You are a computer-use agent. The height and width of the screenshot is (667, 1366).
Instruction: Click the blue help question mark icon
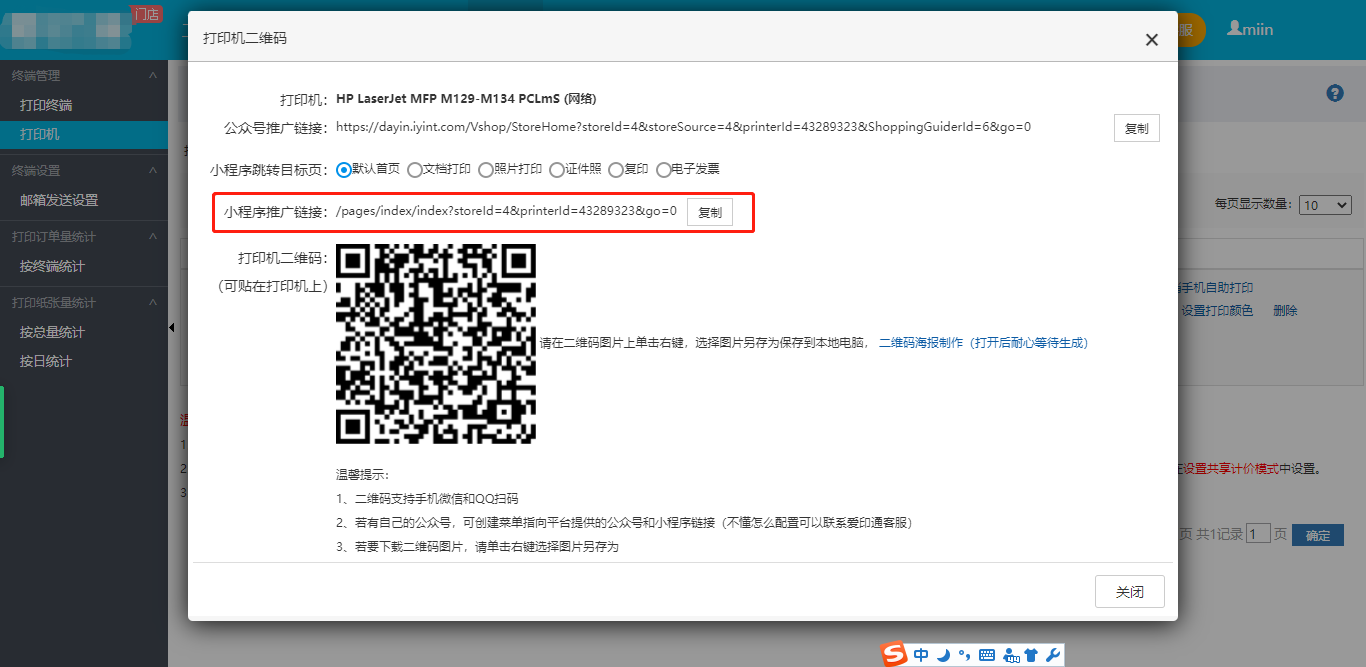pyautogui.click(x=1335, y=93)
